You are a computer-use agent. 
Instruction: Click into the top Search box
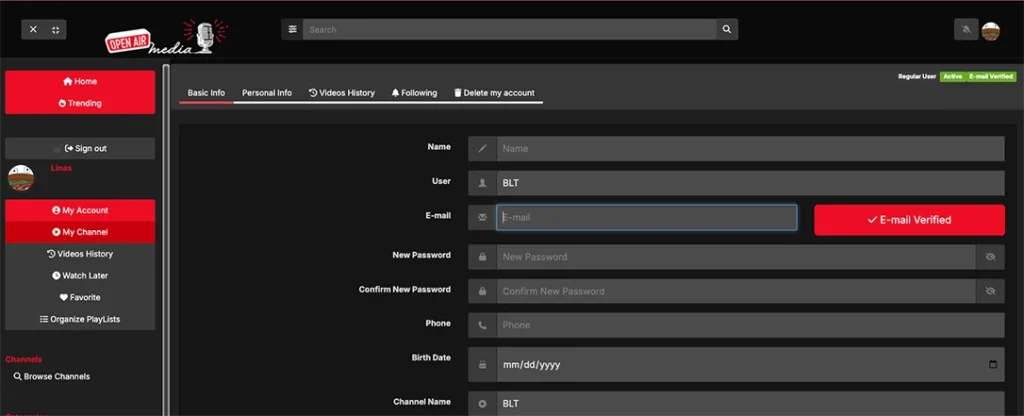coord(510,30)
